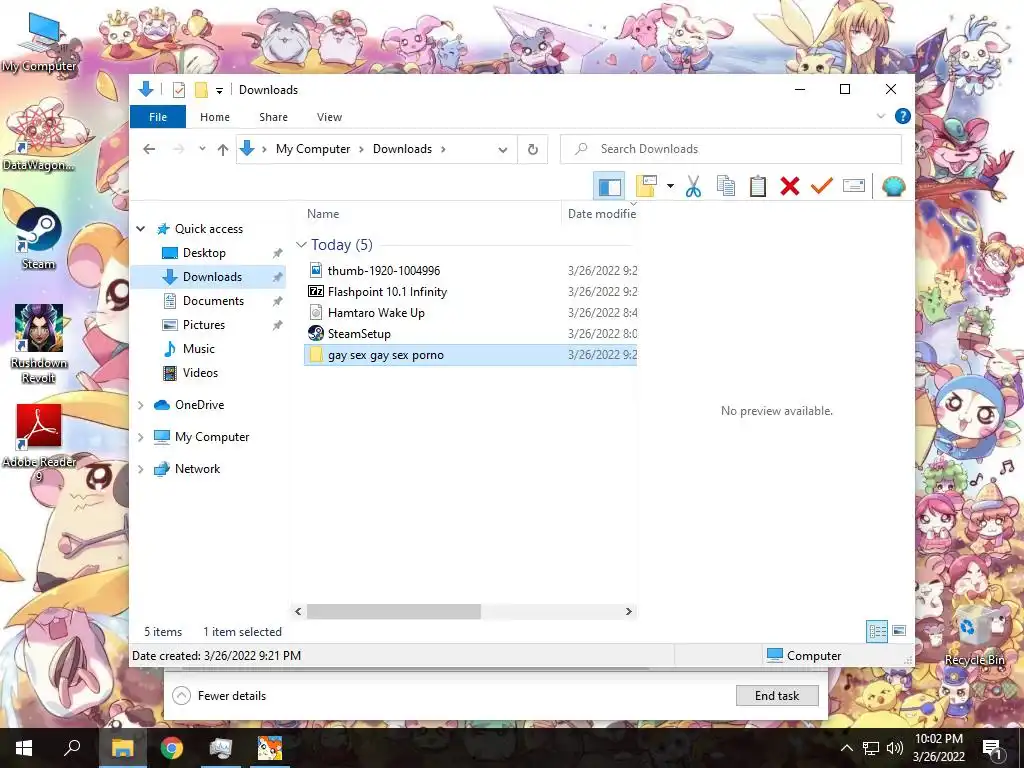Open the Share ribbon tab
The width and height of the screenshot is (1024, 768).
click(x=273, y=117)
